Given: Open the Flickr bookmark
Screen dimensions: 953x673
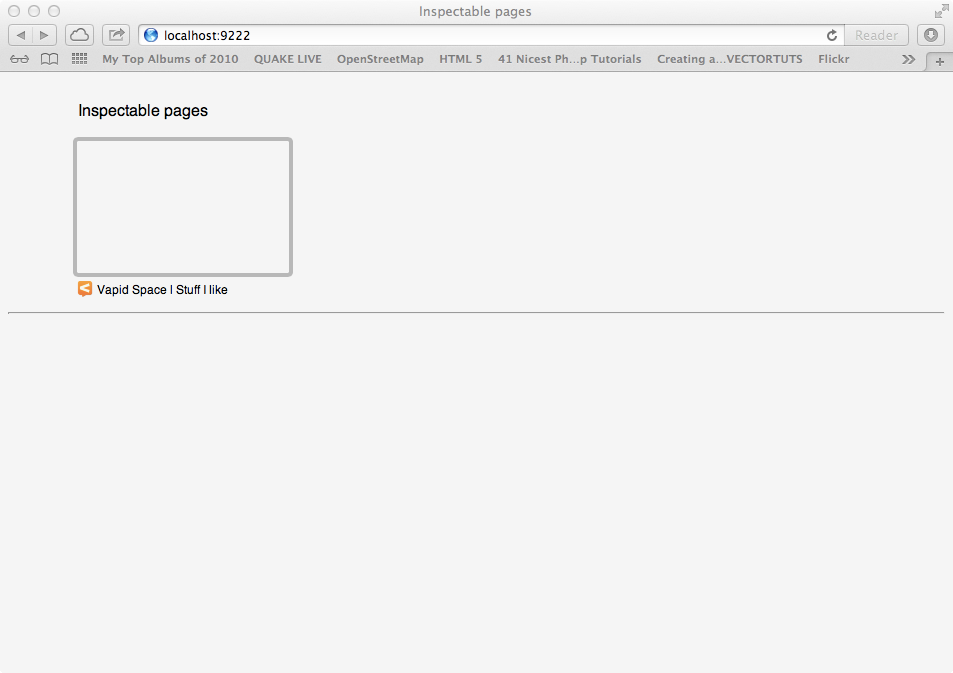Looking at the screenshot, I should (833, 59).
